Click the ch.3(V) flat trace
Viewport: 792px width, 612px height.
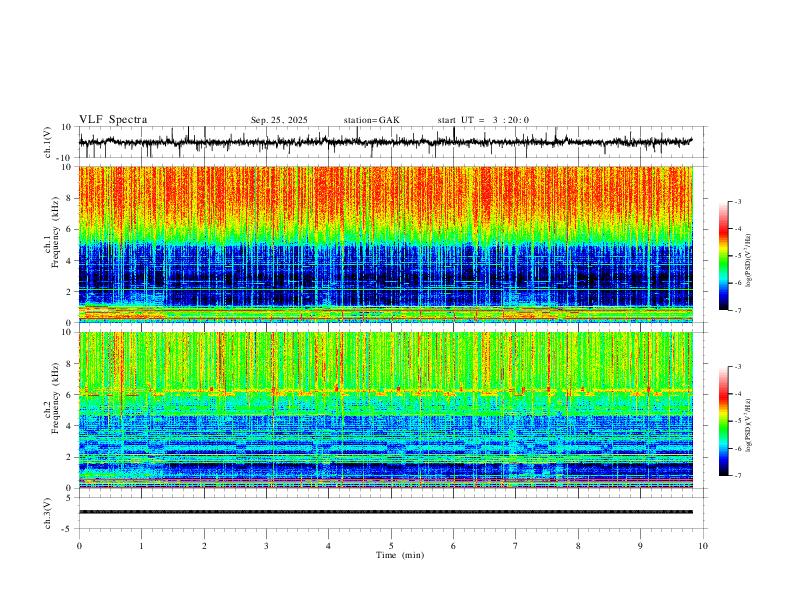point(385,512)
